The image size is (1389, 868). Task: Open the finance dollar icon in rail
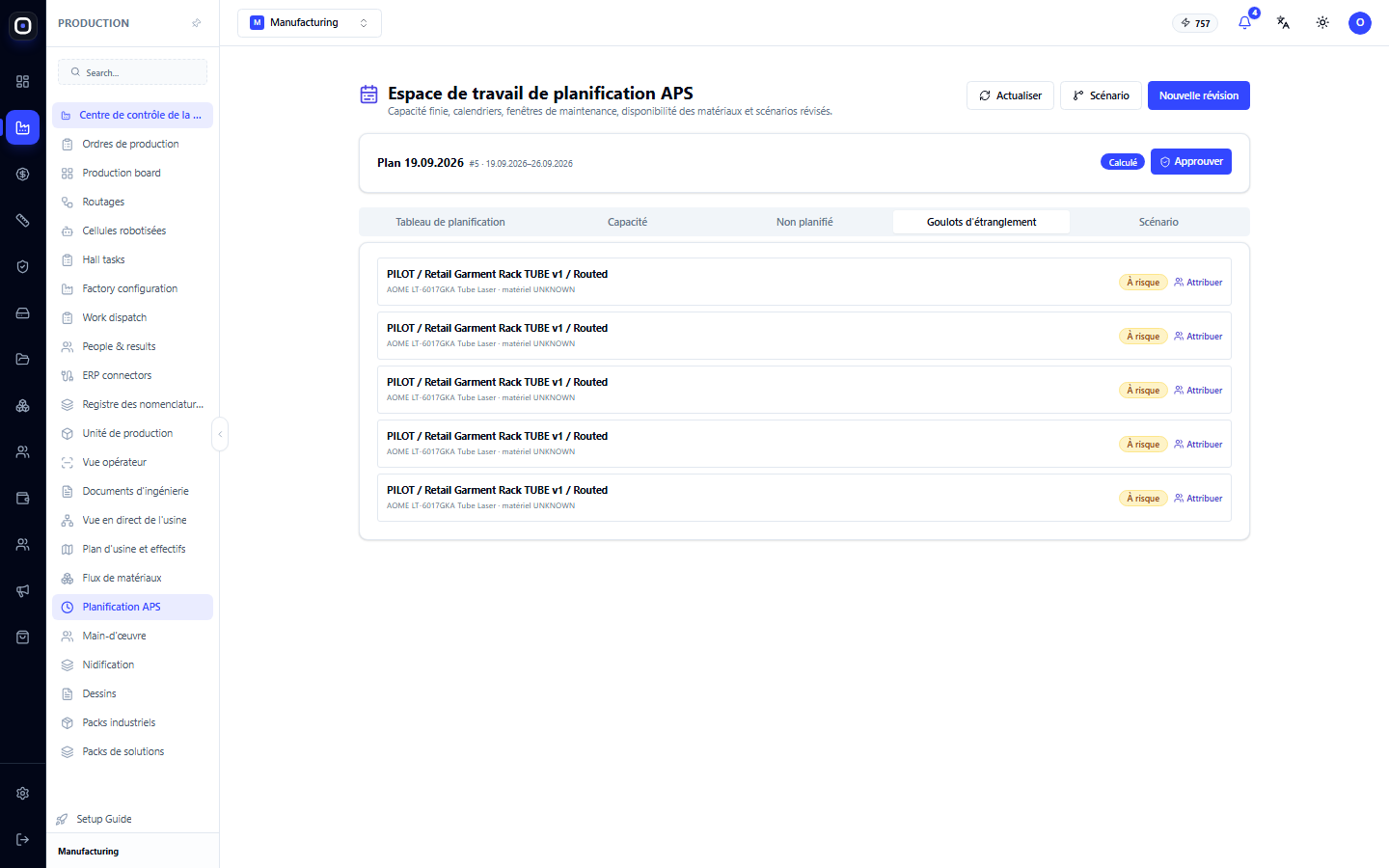[x=22, y=175]
